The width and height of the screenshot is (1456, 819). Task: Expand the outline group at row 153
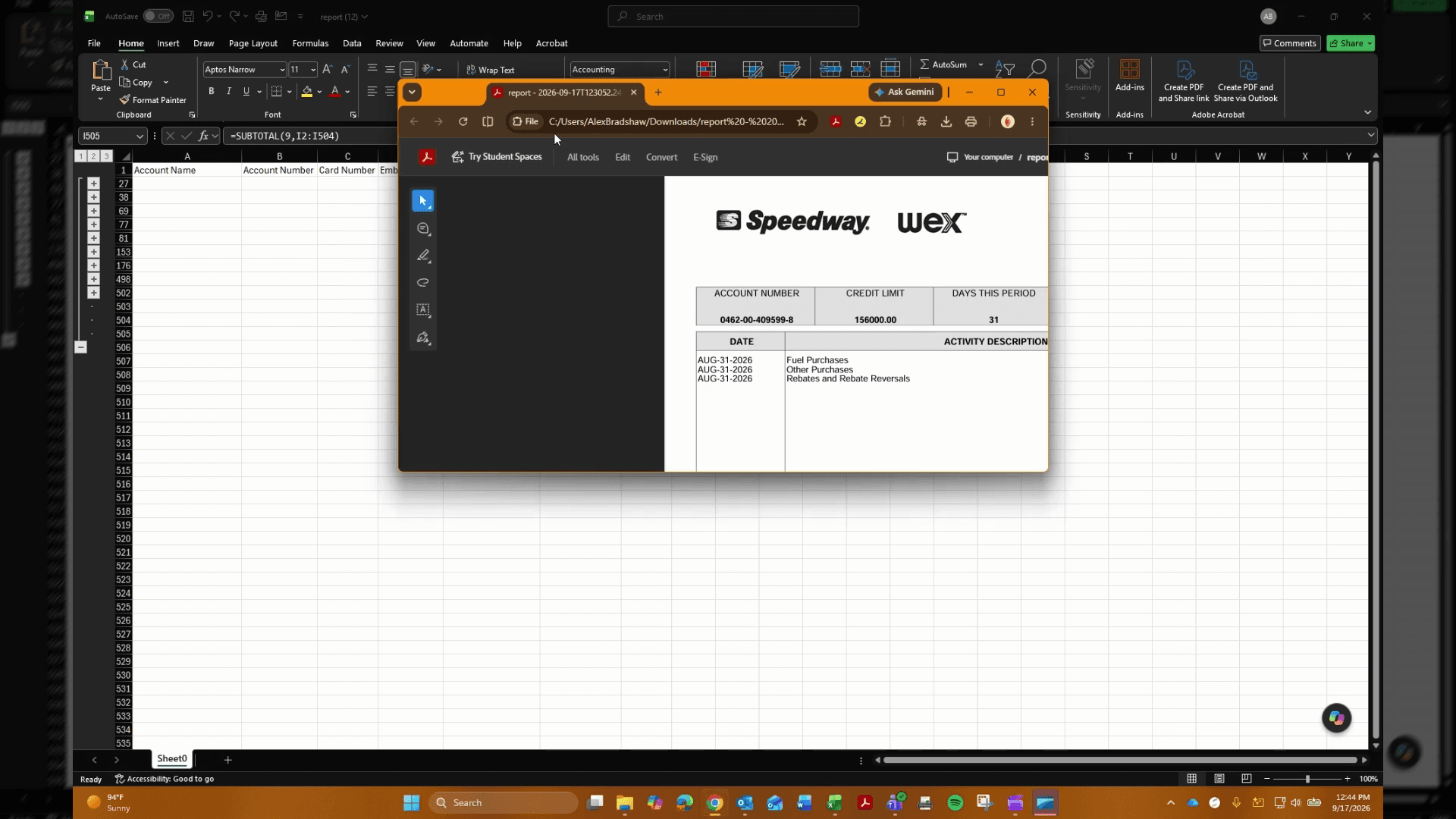coord(93,252)
